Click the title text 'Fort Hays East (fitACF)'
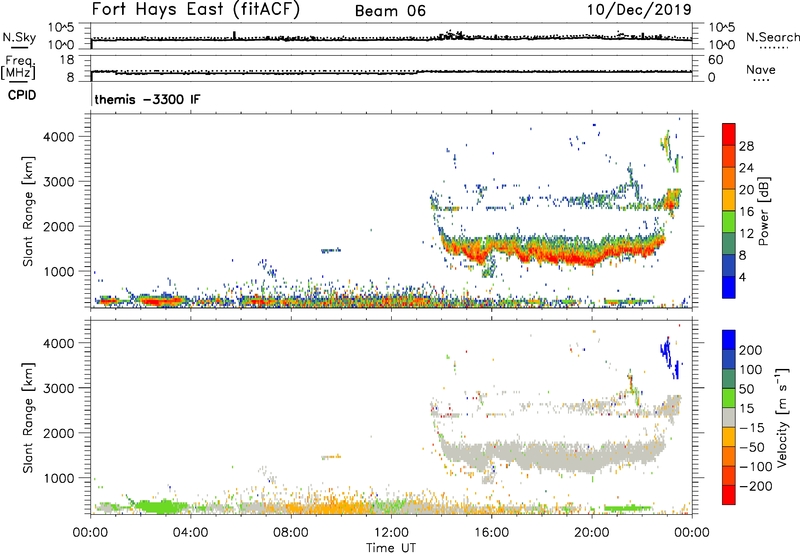The image size is (800, 554). (x=195, y=9)
